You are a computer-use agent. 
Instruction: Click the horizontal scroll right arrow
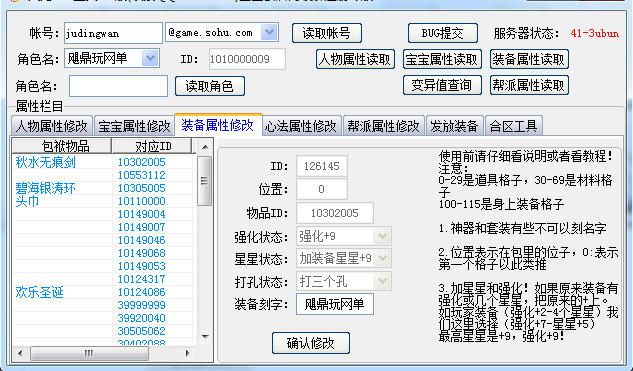pyautogui.click(x=187, y=353)
